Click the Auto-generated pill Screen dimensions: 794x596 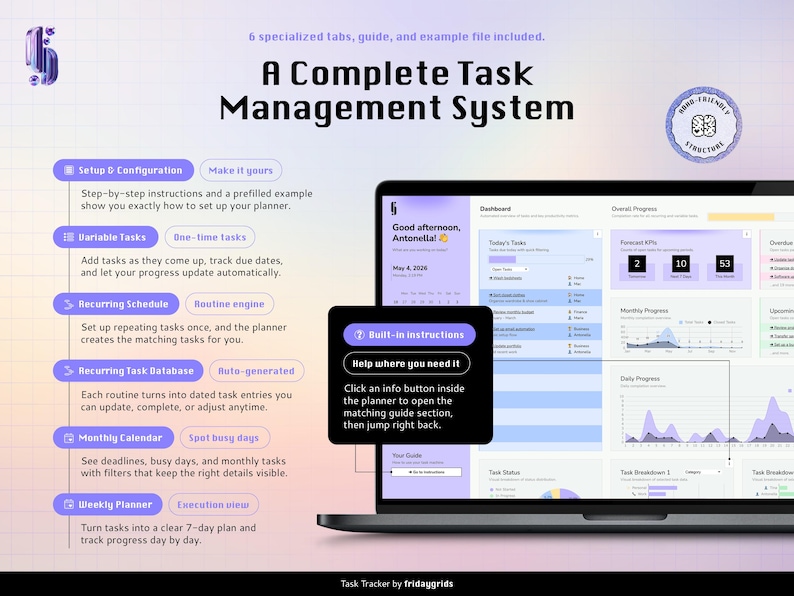tap(256, 371)
